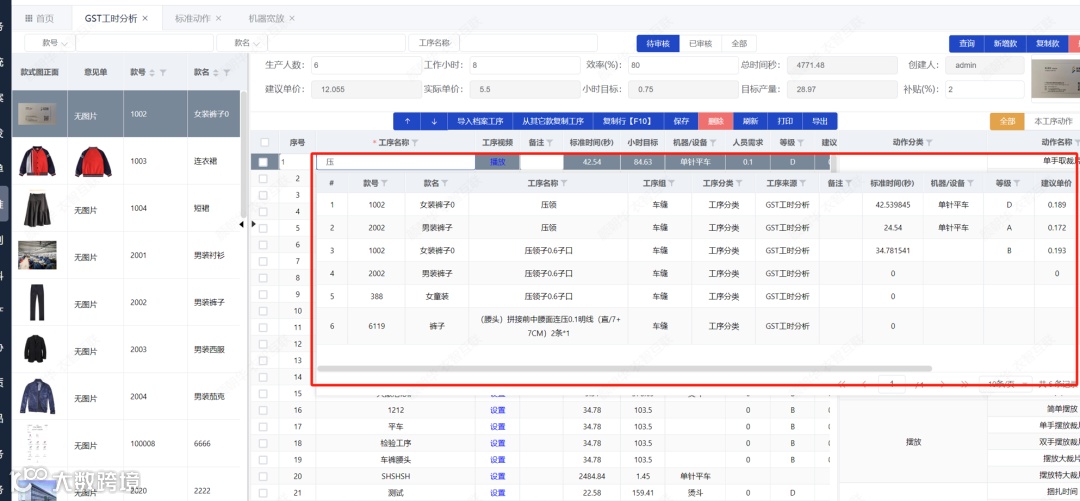This screenshot has height=501, width=1080.
Task: Open 设置 link for row 17 平车
Action: [x=497, y=427]
